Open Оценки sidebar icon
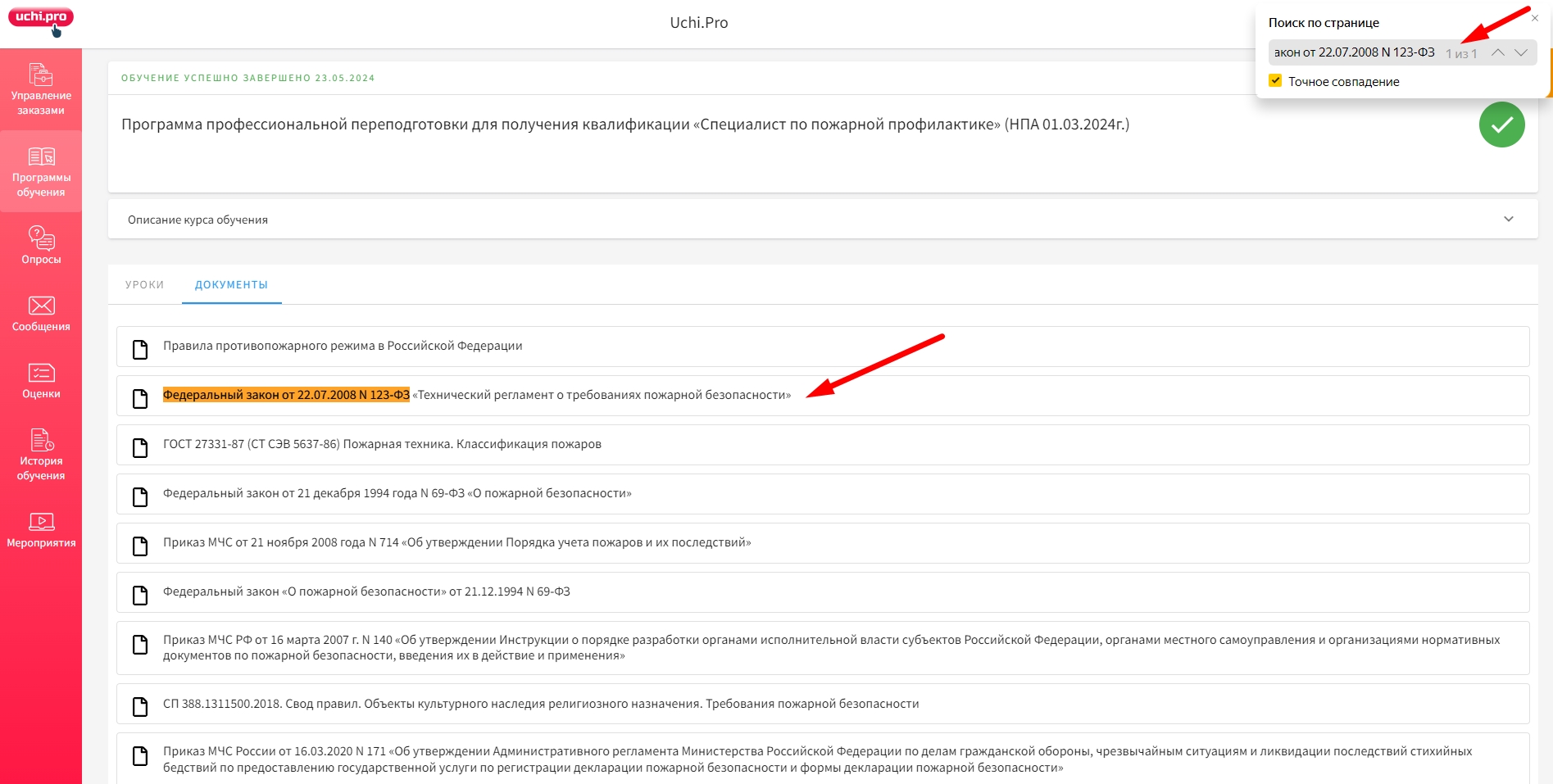 [41, 373]
